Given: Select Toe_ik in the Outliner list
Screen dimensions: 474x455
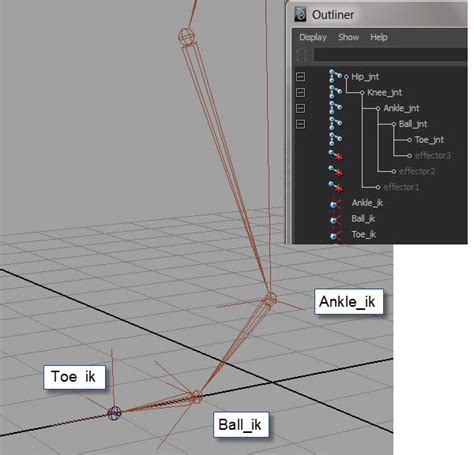Looking at the screenshot, I should pyautogui.click(x=364, y=235).
